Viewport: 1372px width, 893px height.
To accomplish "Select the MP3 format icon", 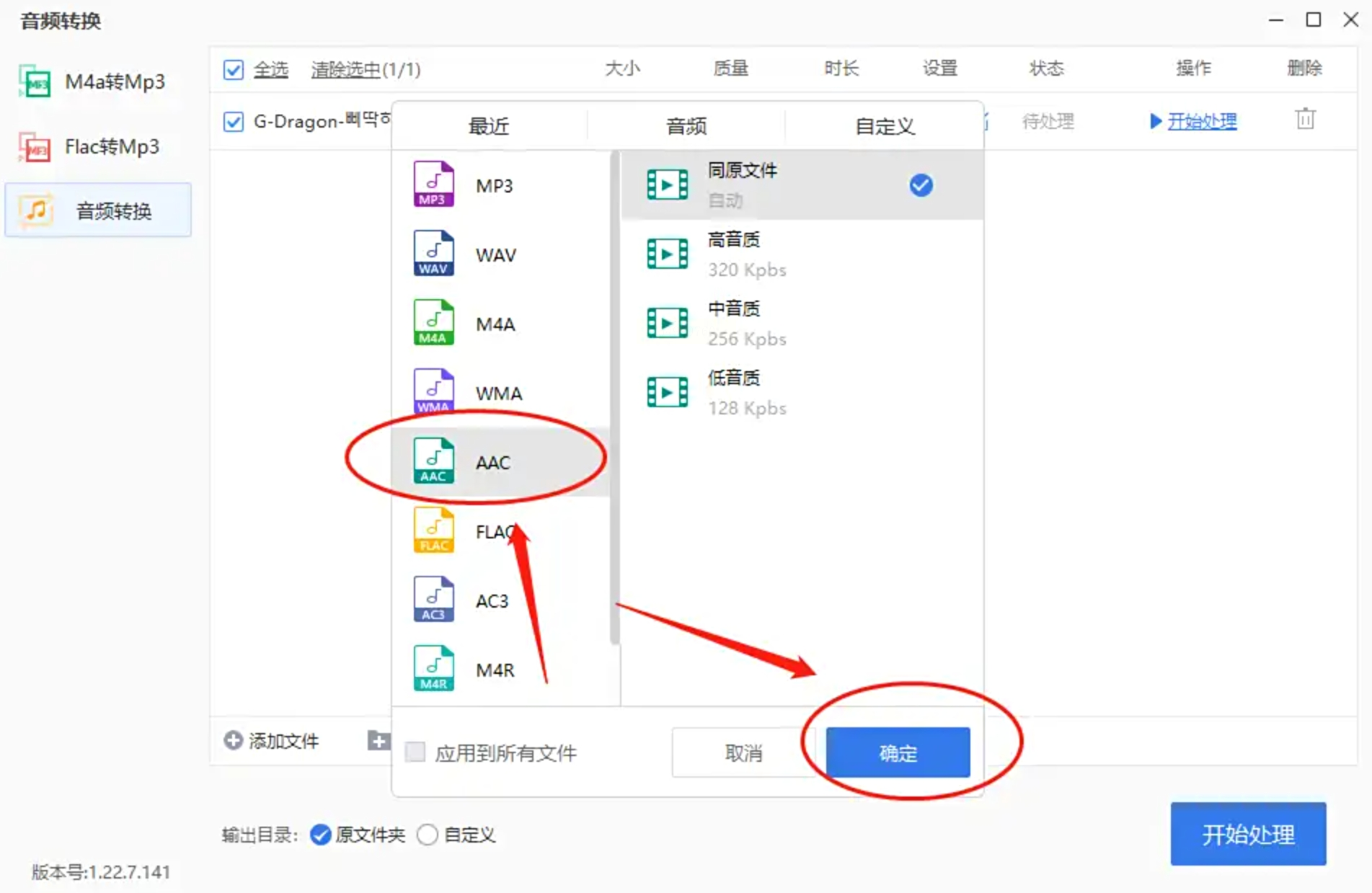I will 433,185.
